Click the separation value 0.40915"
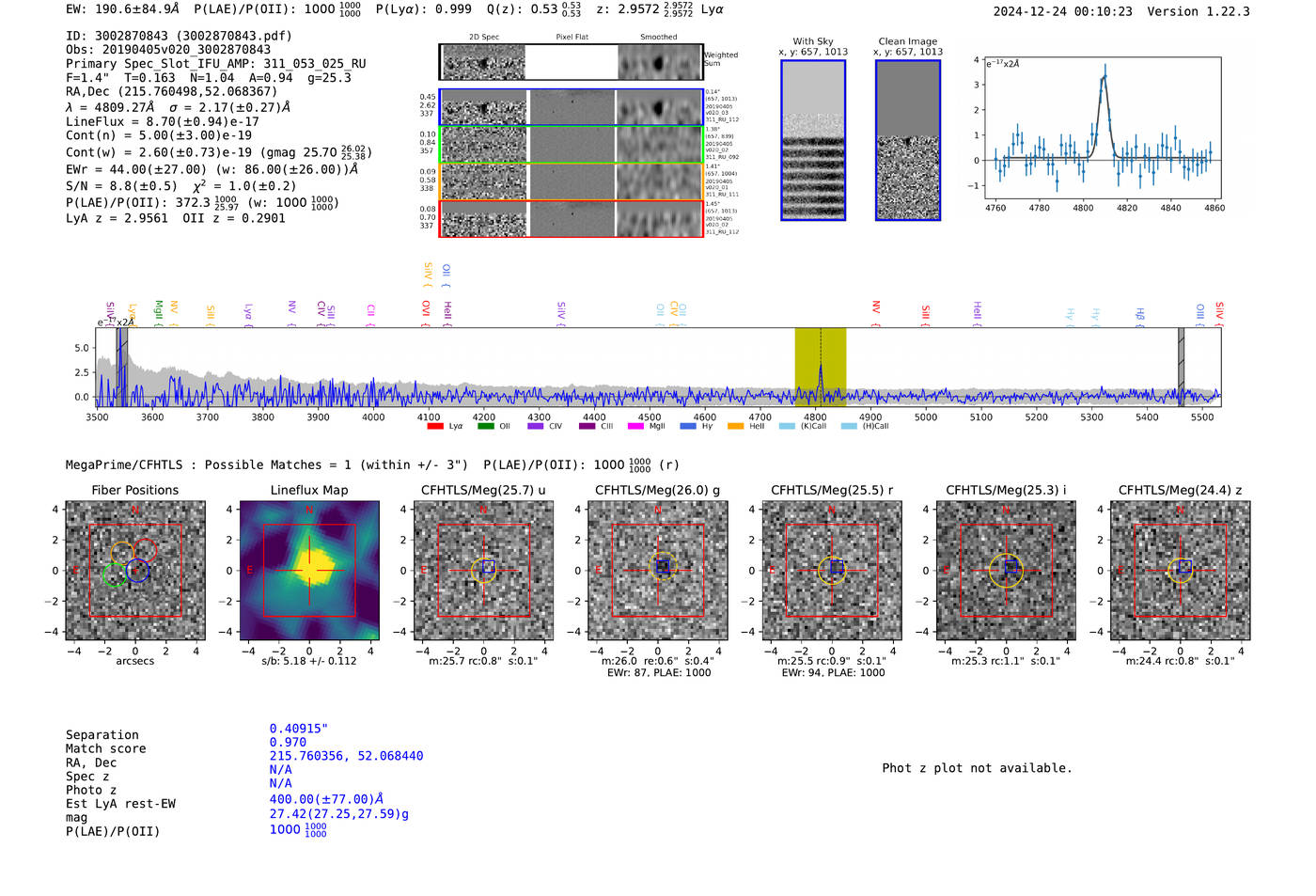1316x896 pixels. coord(299,729)
